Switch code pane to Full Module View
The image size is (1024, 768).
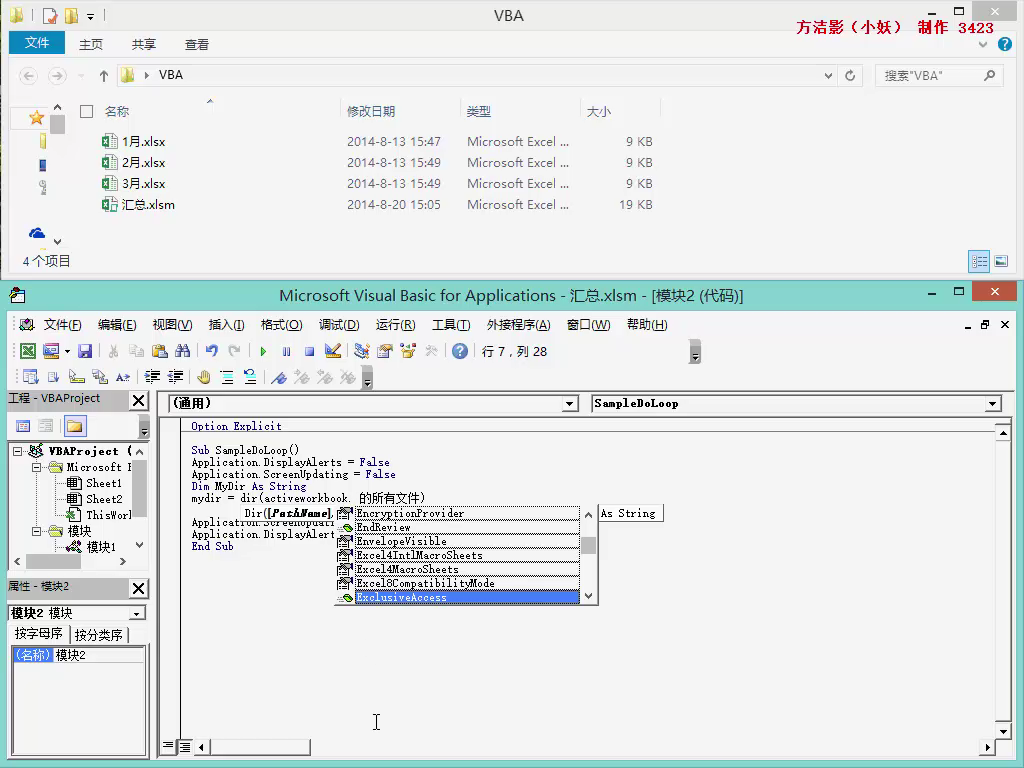point(185,746)
